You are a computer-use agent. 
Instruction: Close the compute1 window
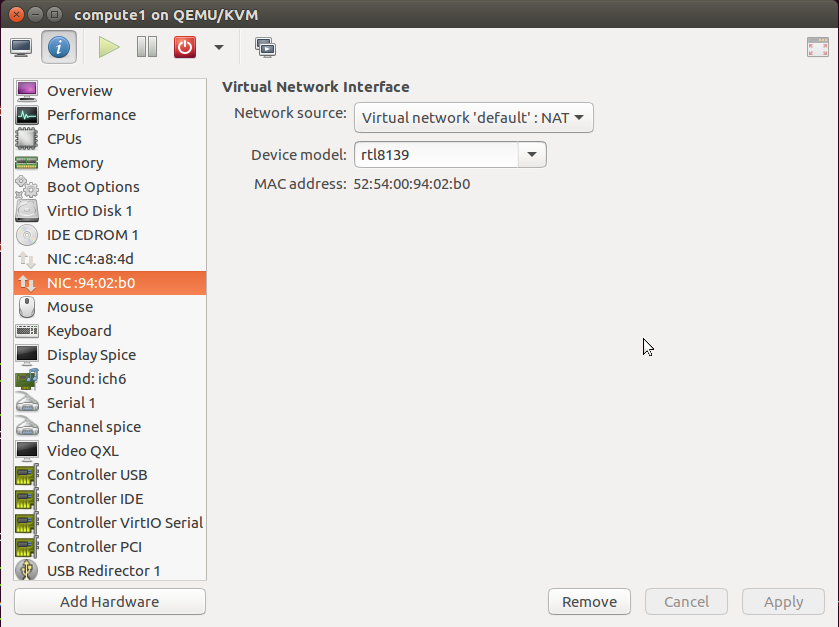pos(17,14)
